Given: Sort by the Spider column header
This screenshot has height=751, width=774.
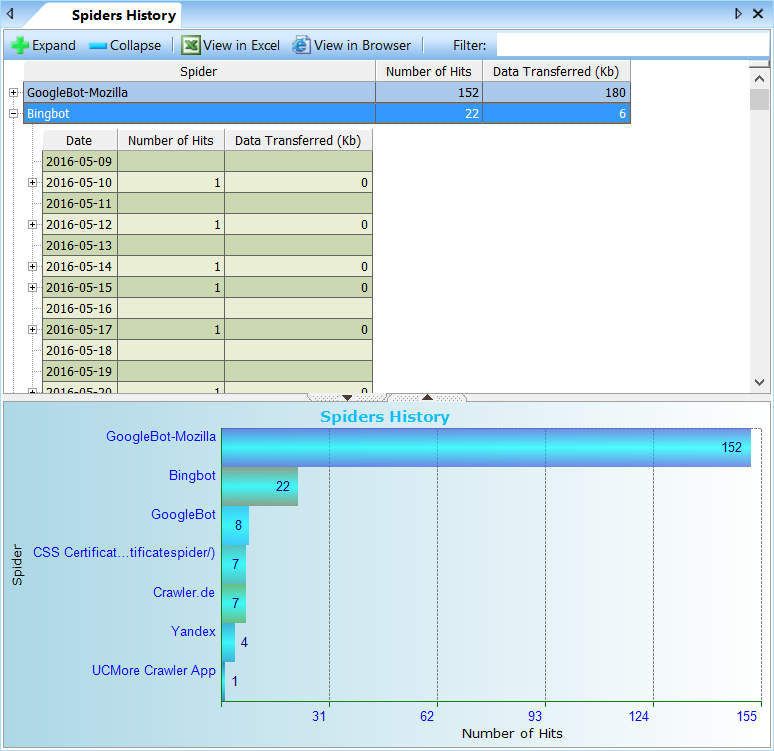Looking at the screenshot, I should click(199, 72).
